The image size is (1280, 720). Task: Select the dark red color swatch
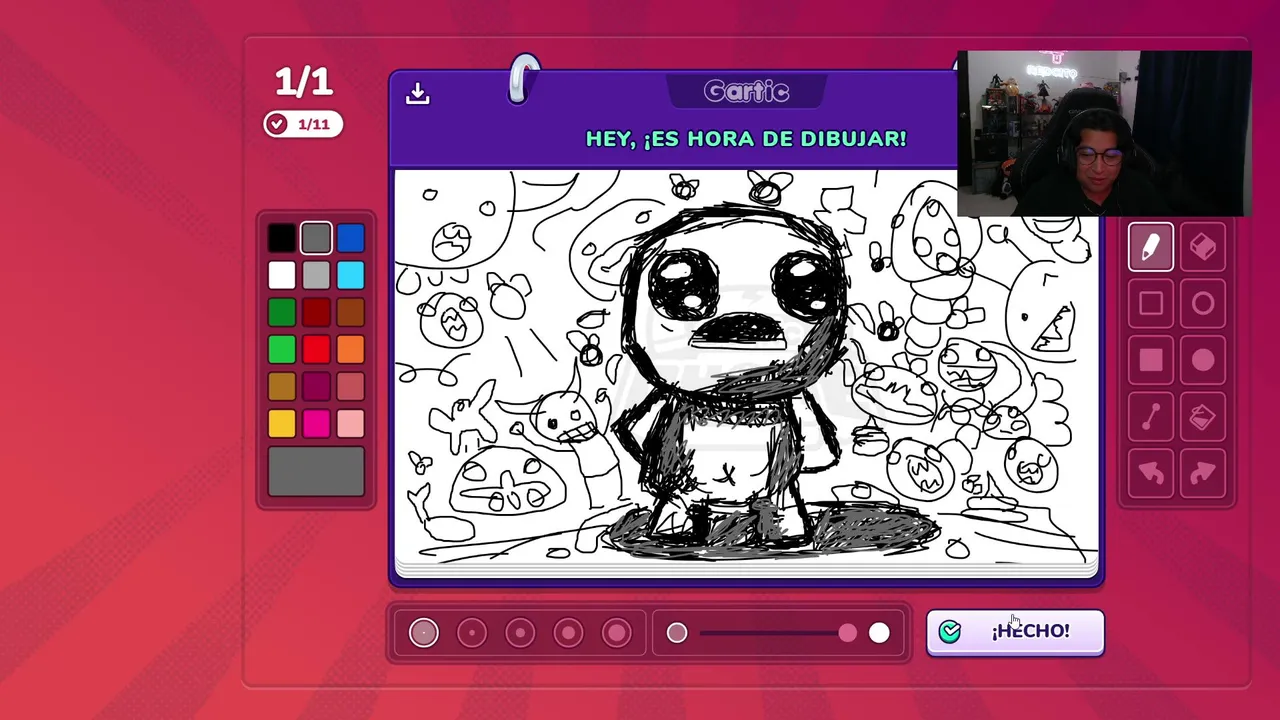coord(316,313)
